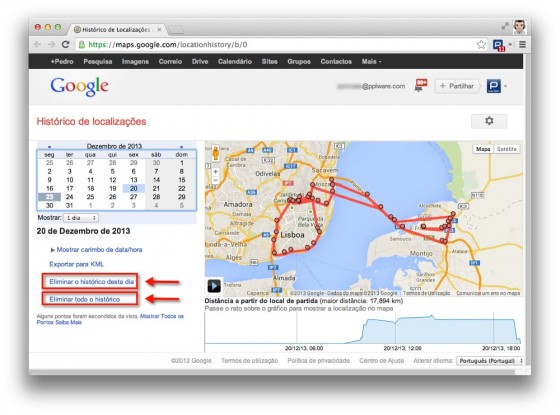Click Mostrar Todos os Pontos link

[162, 316]
